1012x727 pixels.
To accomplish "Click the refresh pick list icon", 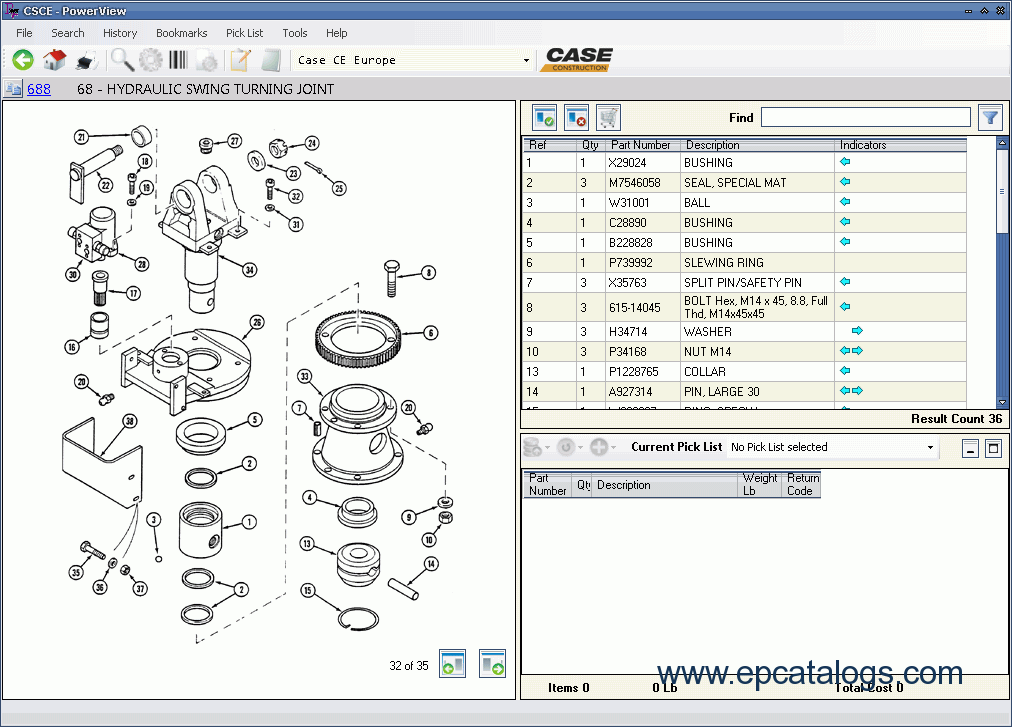I will pos(565,447).
